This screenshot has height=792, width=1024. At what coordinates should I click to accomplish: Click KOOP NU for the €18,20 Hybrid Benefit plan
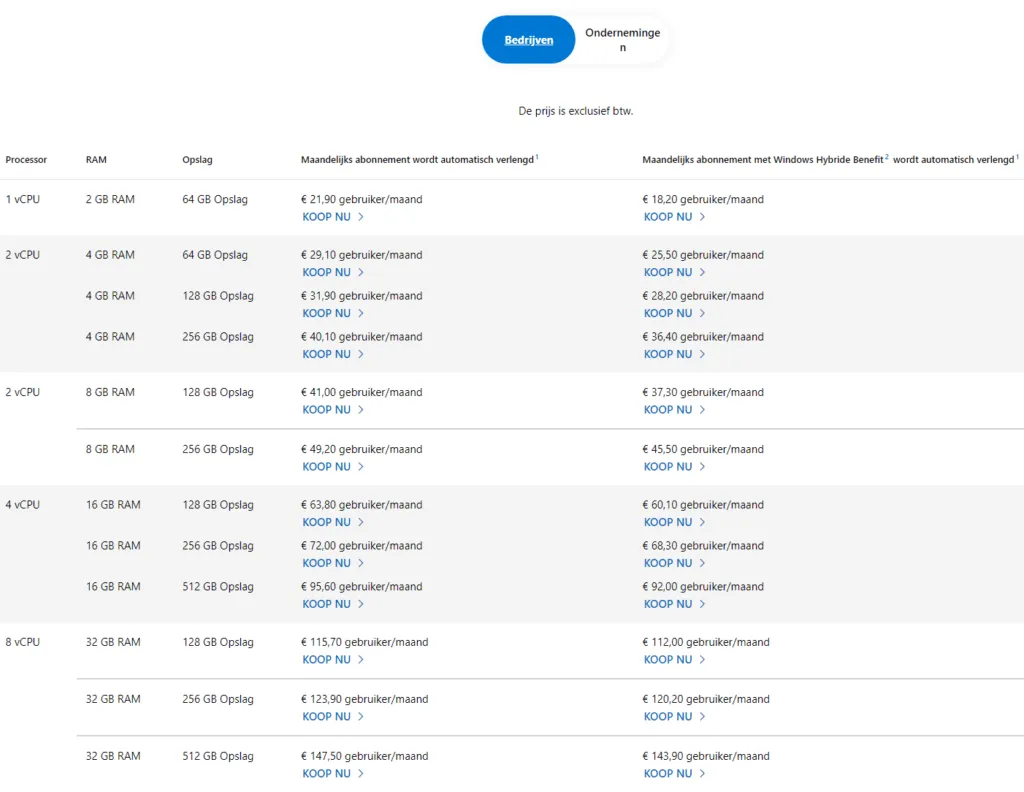[668, 217]
